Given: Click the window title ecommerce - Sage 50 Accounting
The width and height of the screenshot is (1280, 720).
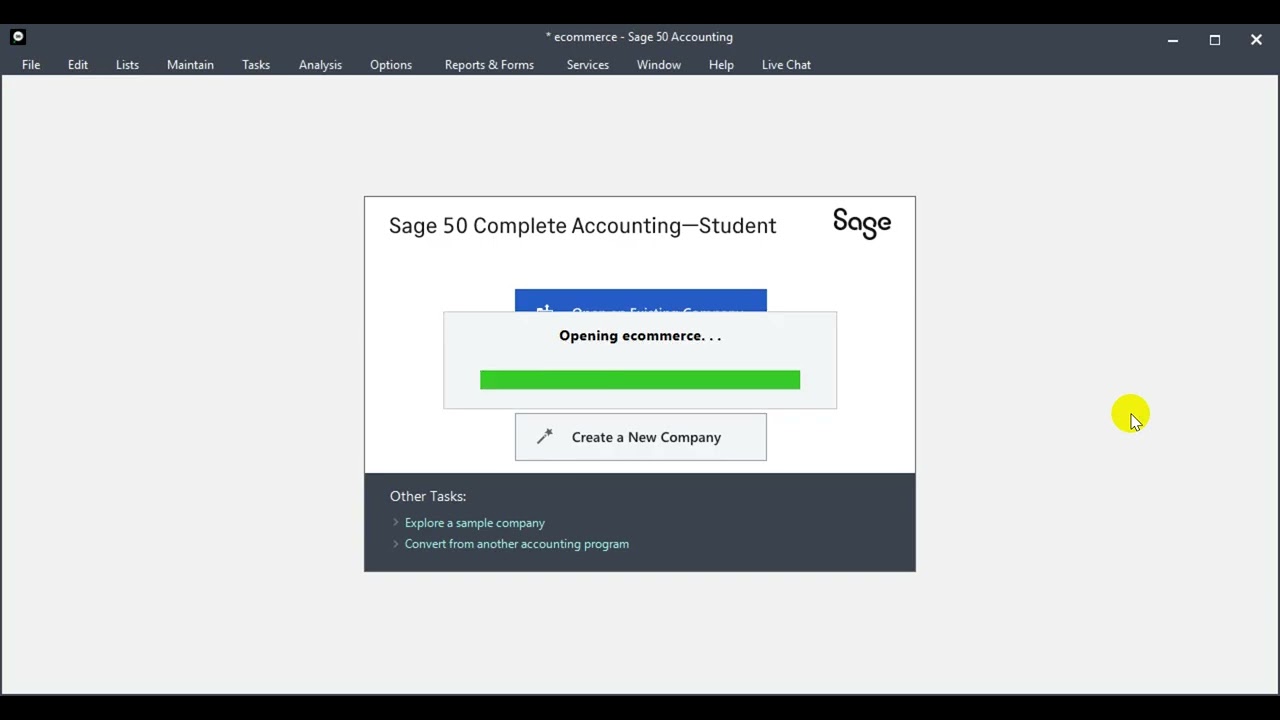Looking at the screenshot, I should click(x=640, y=37).
